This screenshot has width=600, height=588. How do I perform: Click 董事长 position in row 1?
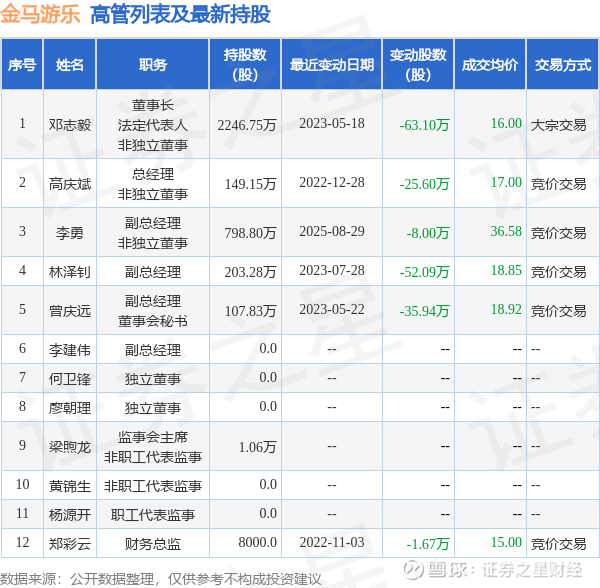(153, 105)
